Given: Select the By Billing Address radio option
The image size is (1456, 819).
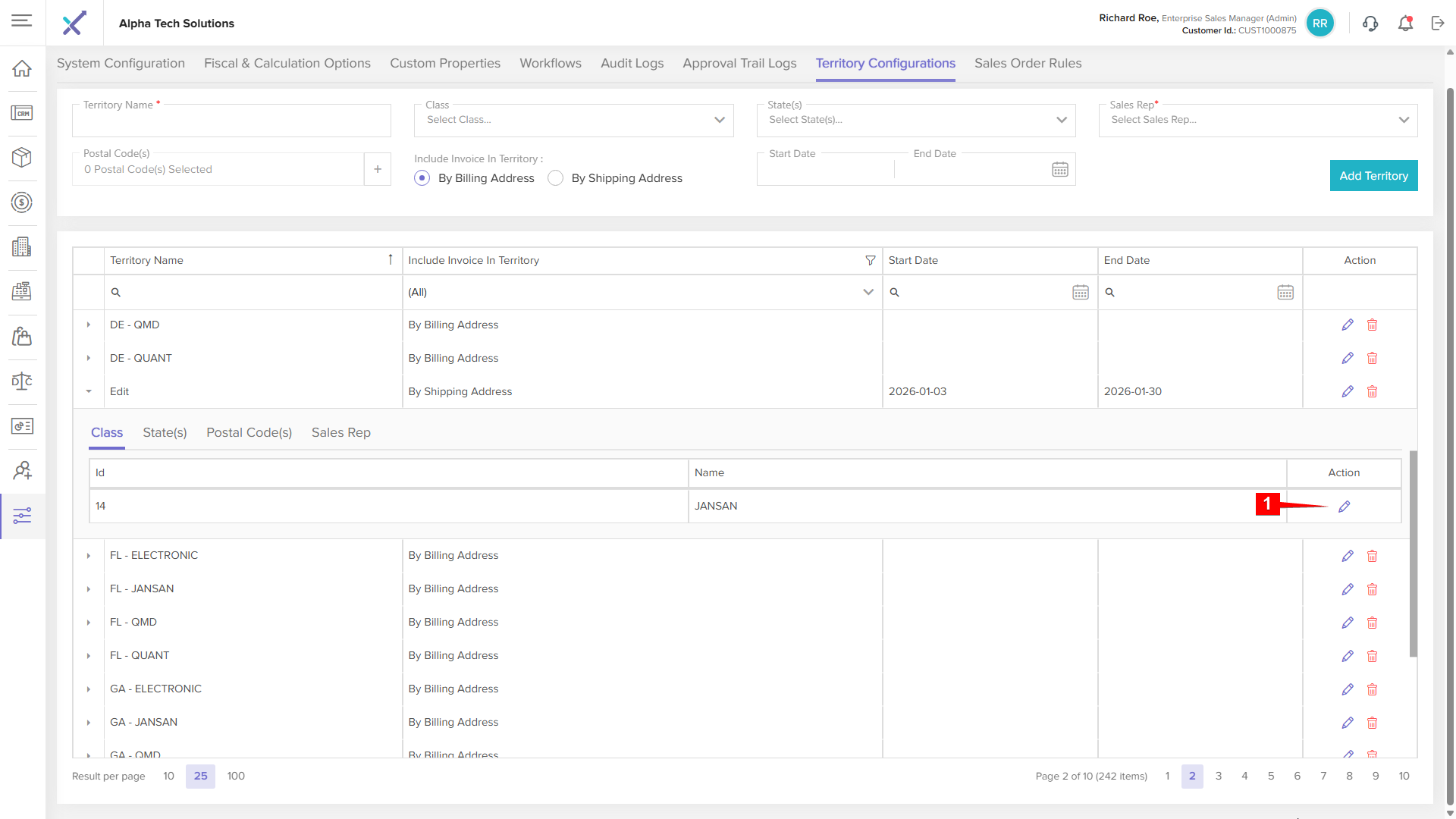Looking at the screenshot, I should click(x=422, y=178).
